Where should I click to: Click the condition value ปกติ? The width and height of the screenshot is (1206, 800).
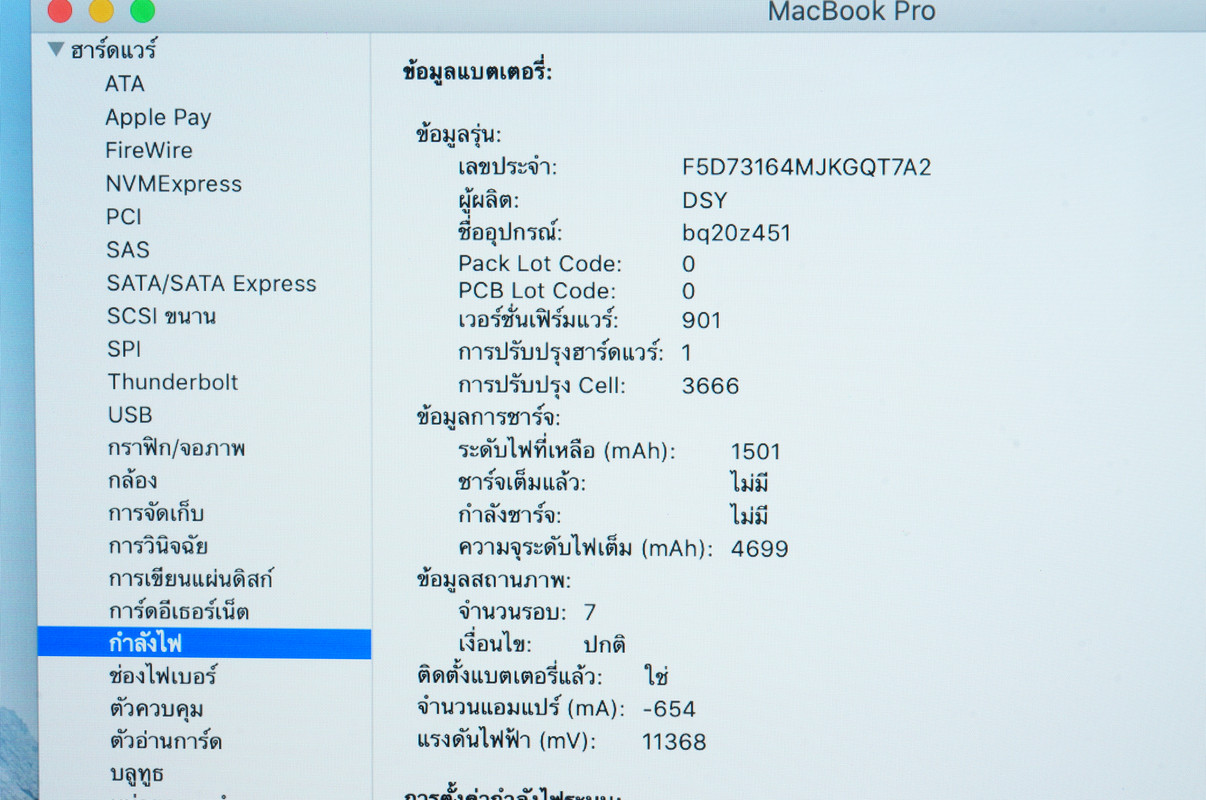[x=605, y=644]
